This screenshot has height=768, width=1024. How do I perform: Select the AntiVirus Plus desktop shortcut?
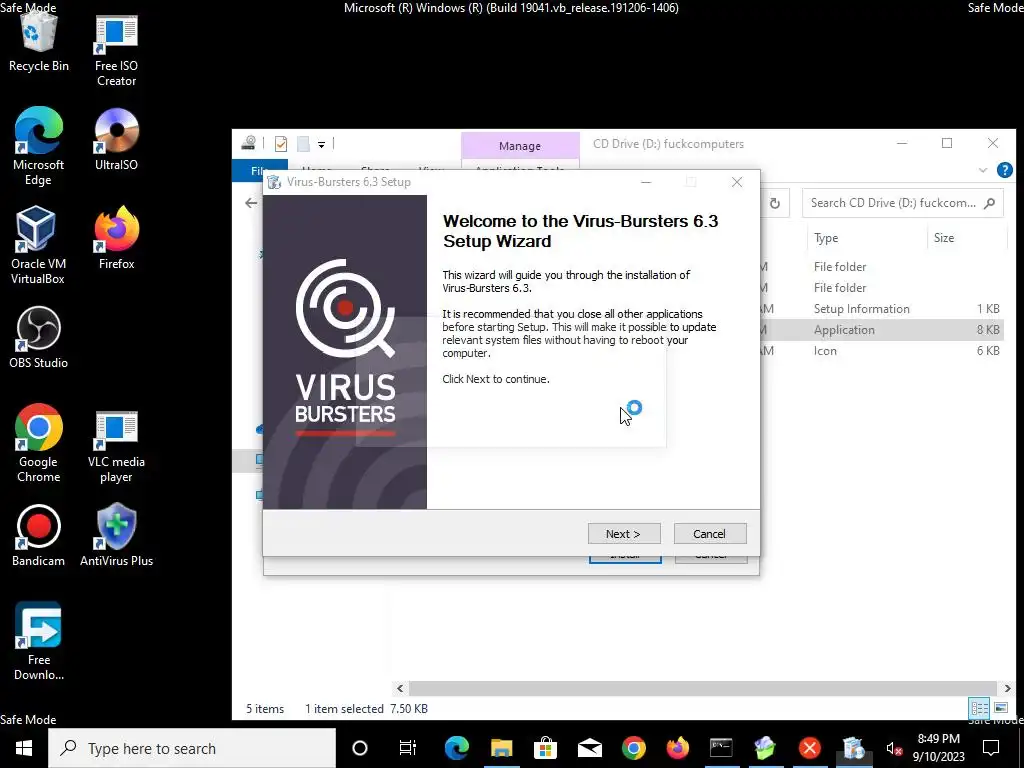(116, 536)
